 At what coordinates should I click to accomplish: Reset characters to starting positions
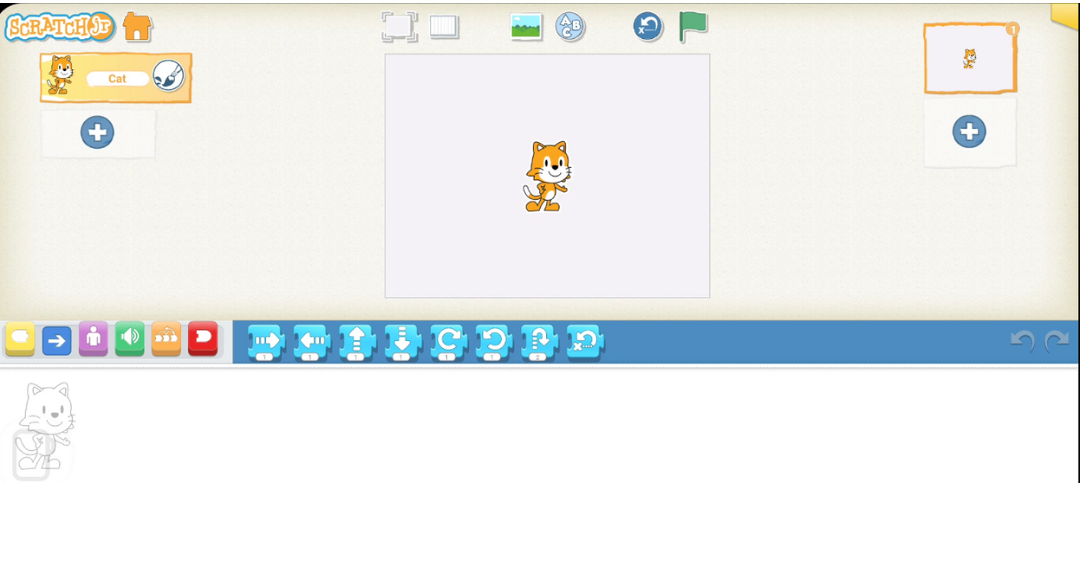click(648, 27)
